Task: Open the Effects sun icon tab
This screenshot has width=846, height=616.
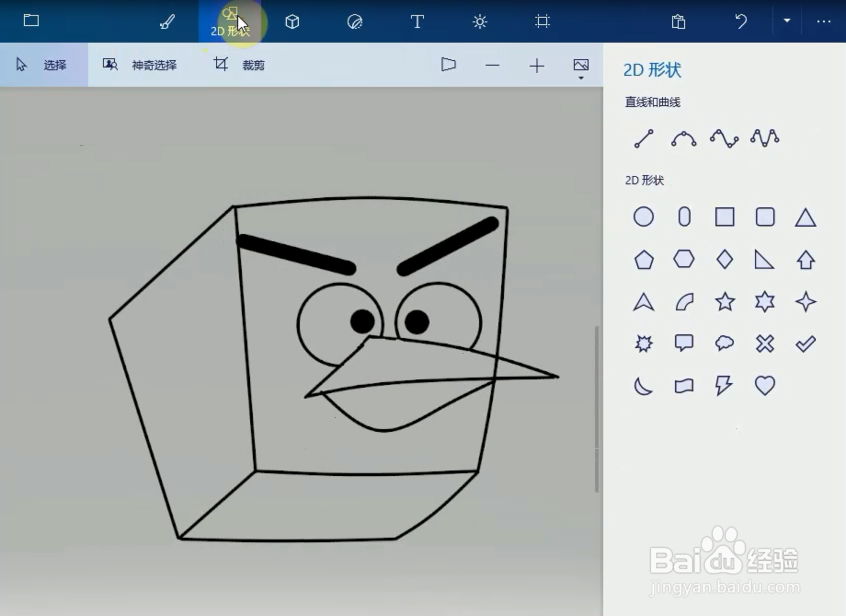Action: coord(480,22)
